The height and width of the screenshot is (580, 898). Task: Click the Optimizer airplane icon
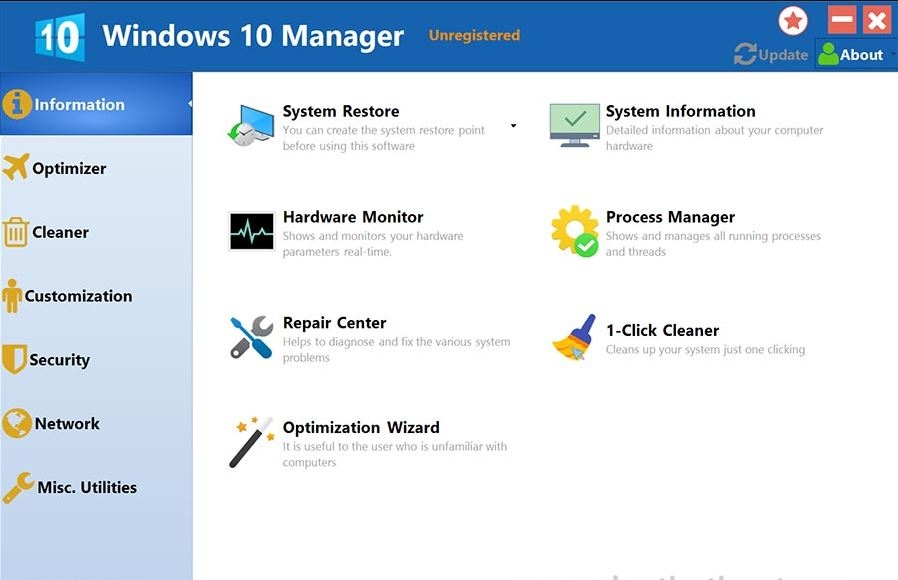15,167
